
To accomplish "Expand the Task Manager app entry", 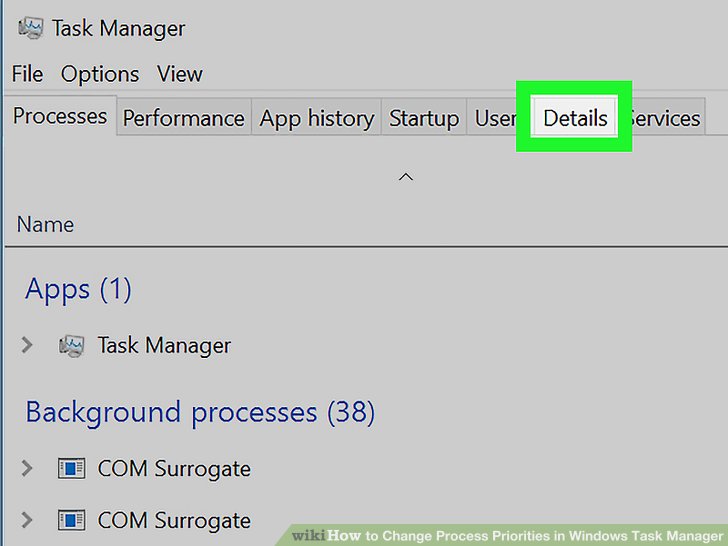I will pos(27,345).
